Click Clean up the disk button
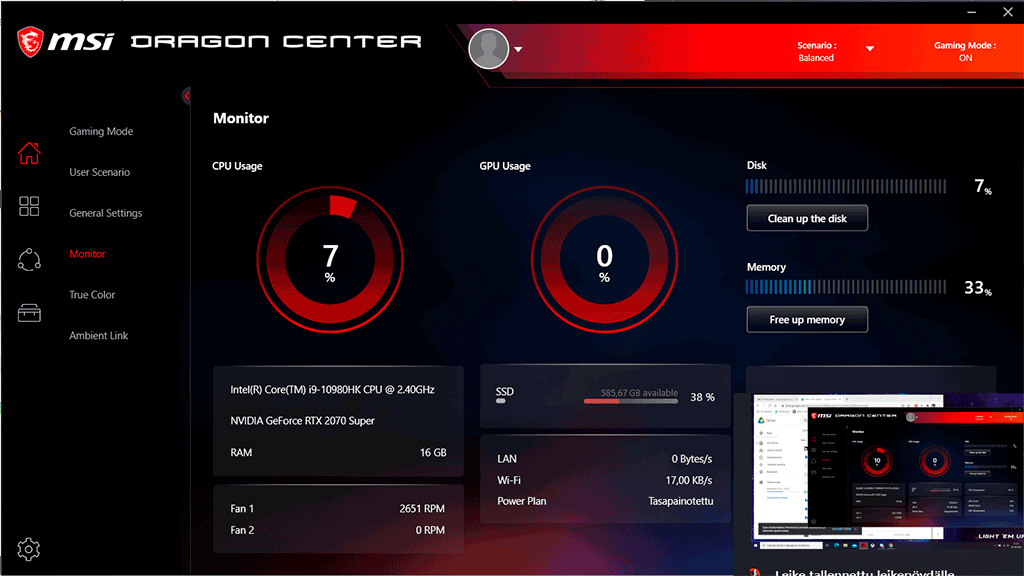 pos(807,218)
